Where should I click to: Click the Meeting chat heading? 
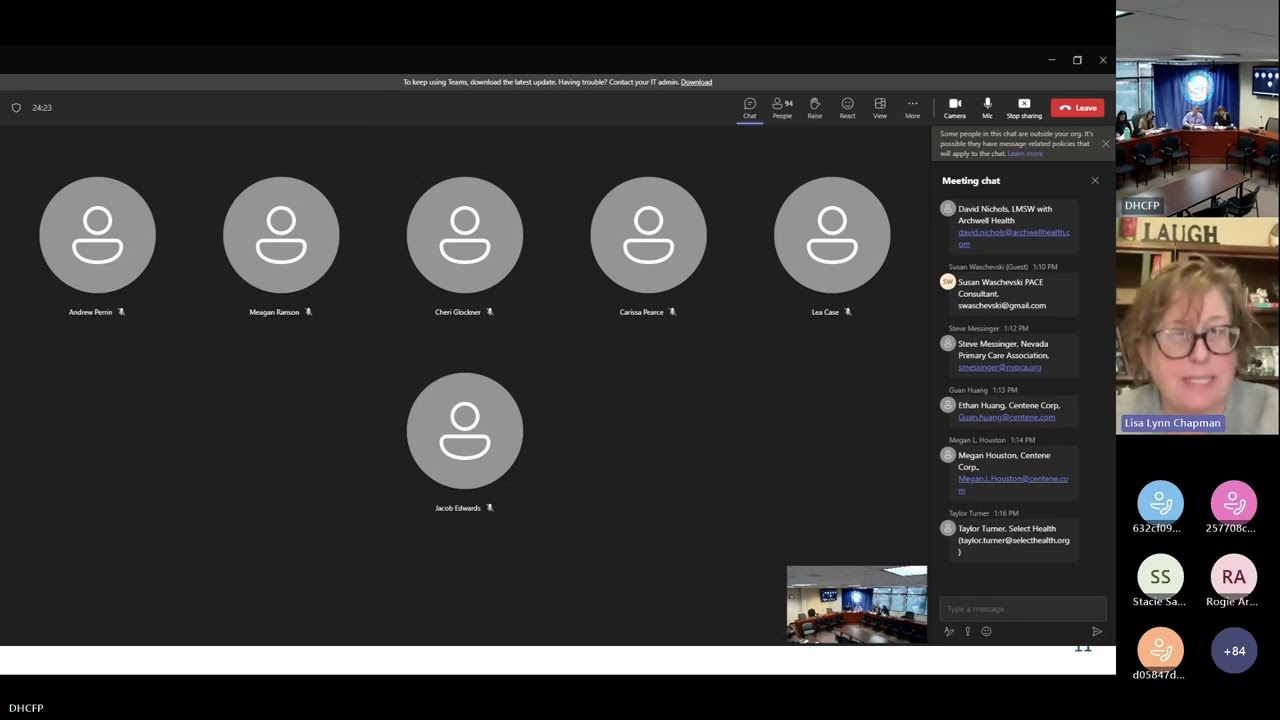click(x=971, y=181)
